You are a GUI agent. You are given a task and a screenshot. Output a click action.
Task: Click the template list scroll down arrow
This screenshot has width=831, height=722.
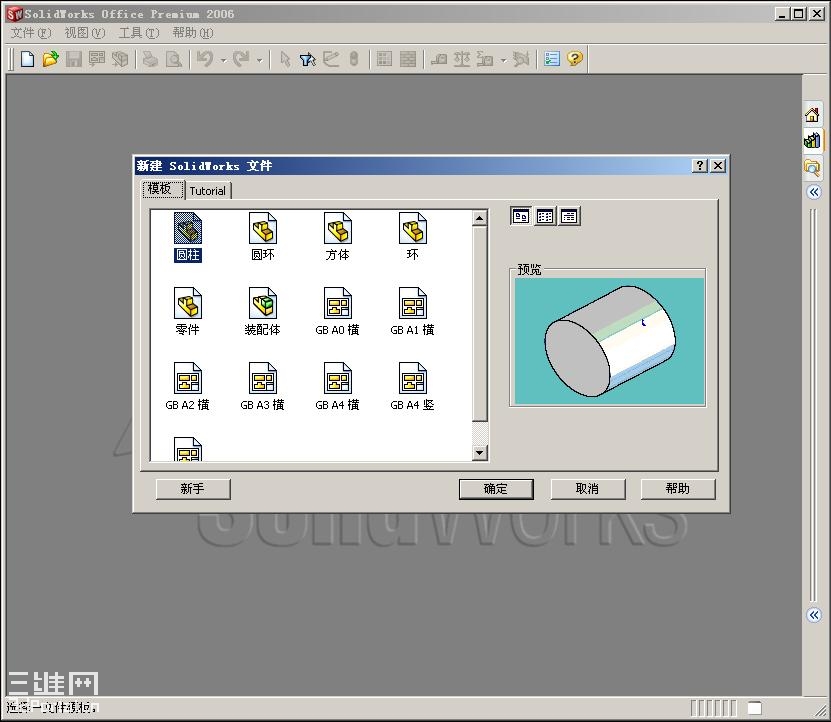tap(480, 452)
